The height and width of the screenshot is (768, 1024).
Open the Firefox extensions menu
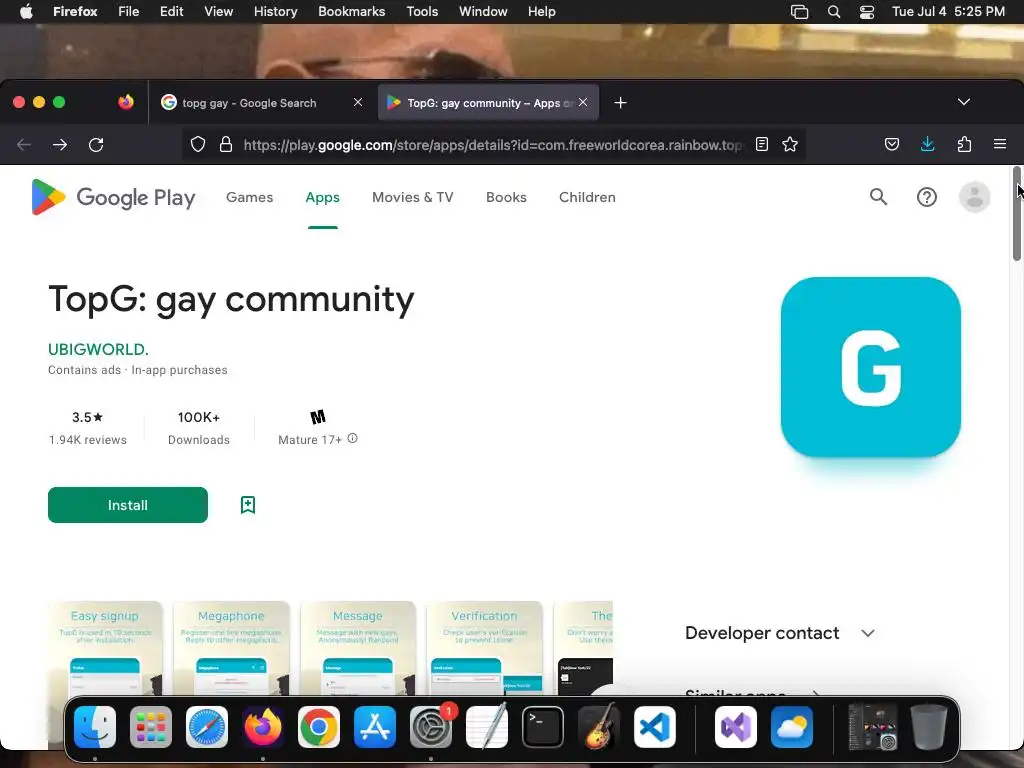pos(964,144)
